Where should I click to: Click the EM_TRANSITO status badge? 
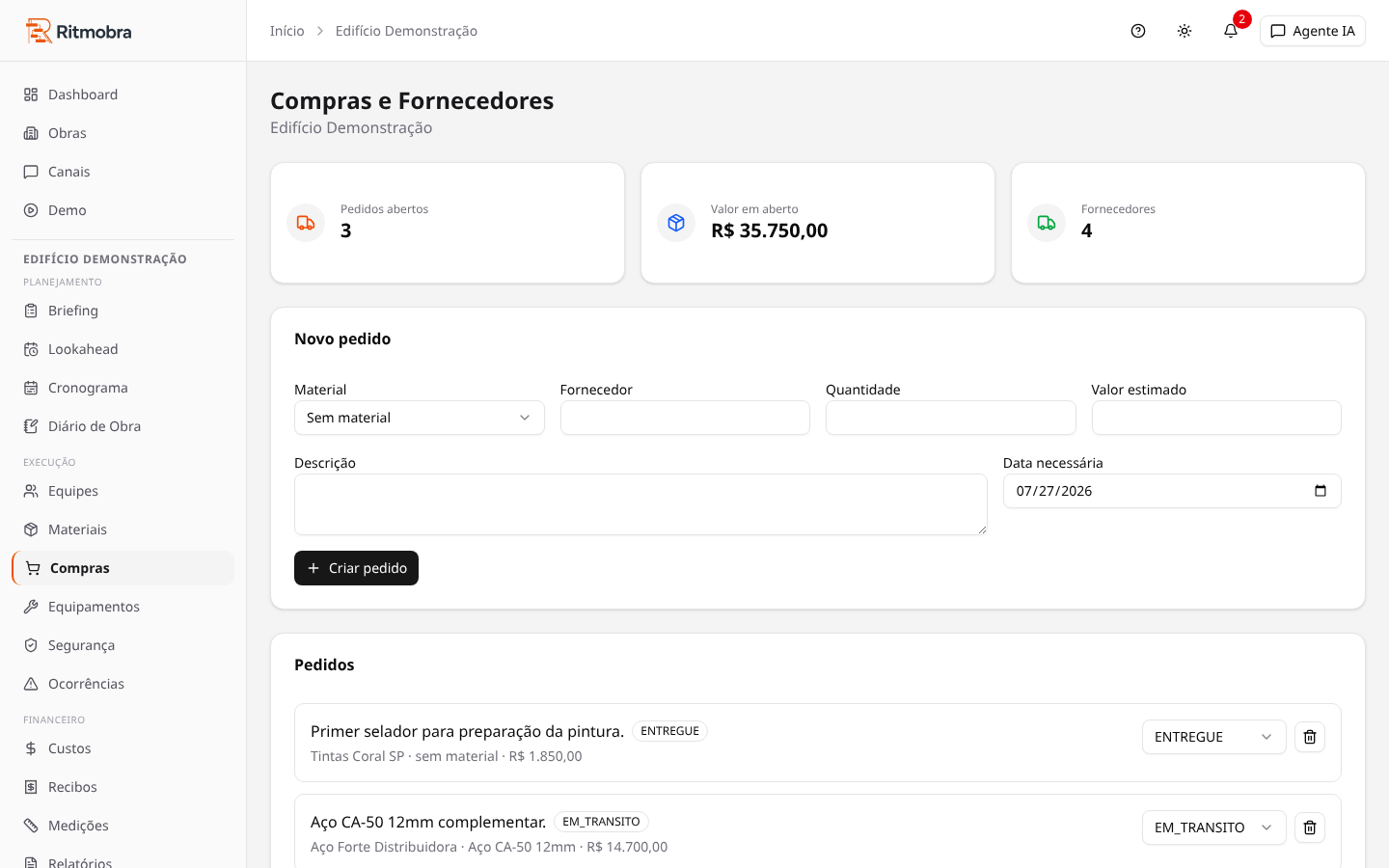pyautogui.click(x=601, y=822)
